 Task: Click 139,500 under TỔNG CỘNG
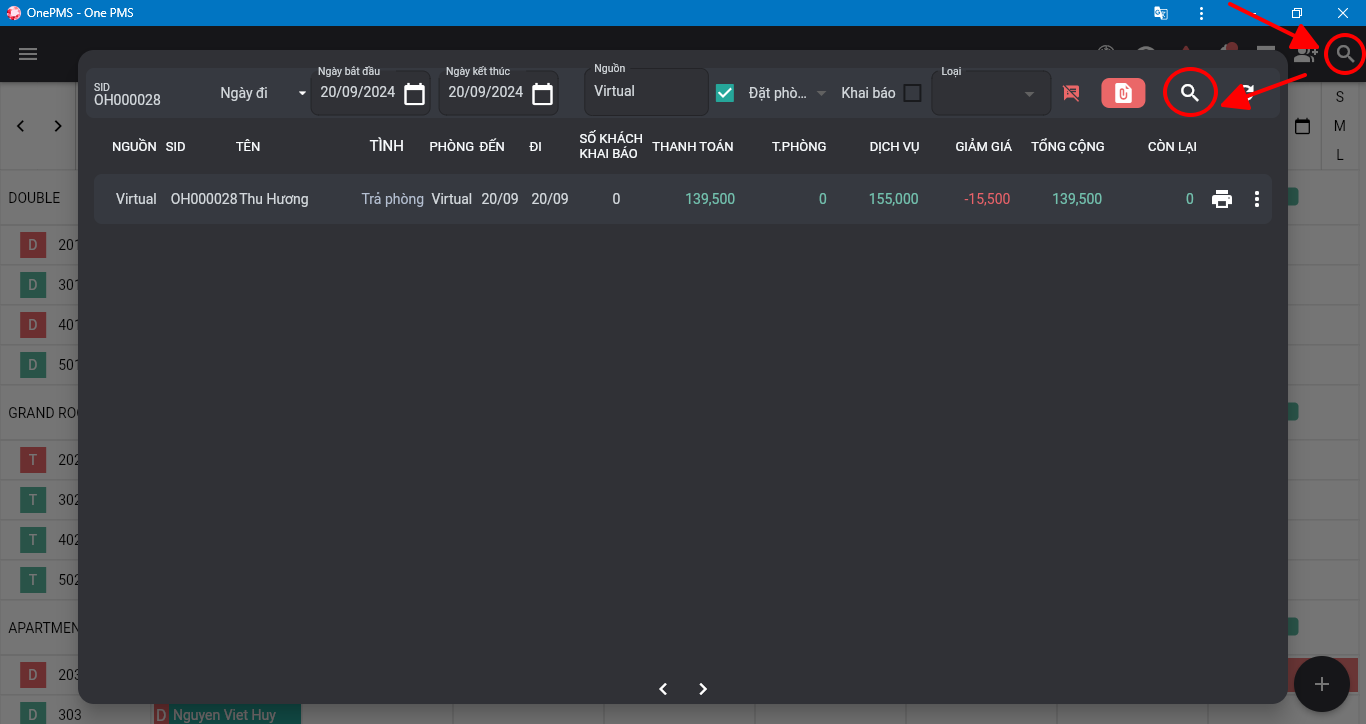point(1077,199)
